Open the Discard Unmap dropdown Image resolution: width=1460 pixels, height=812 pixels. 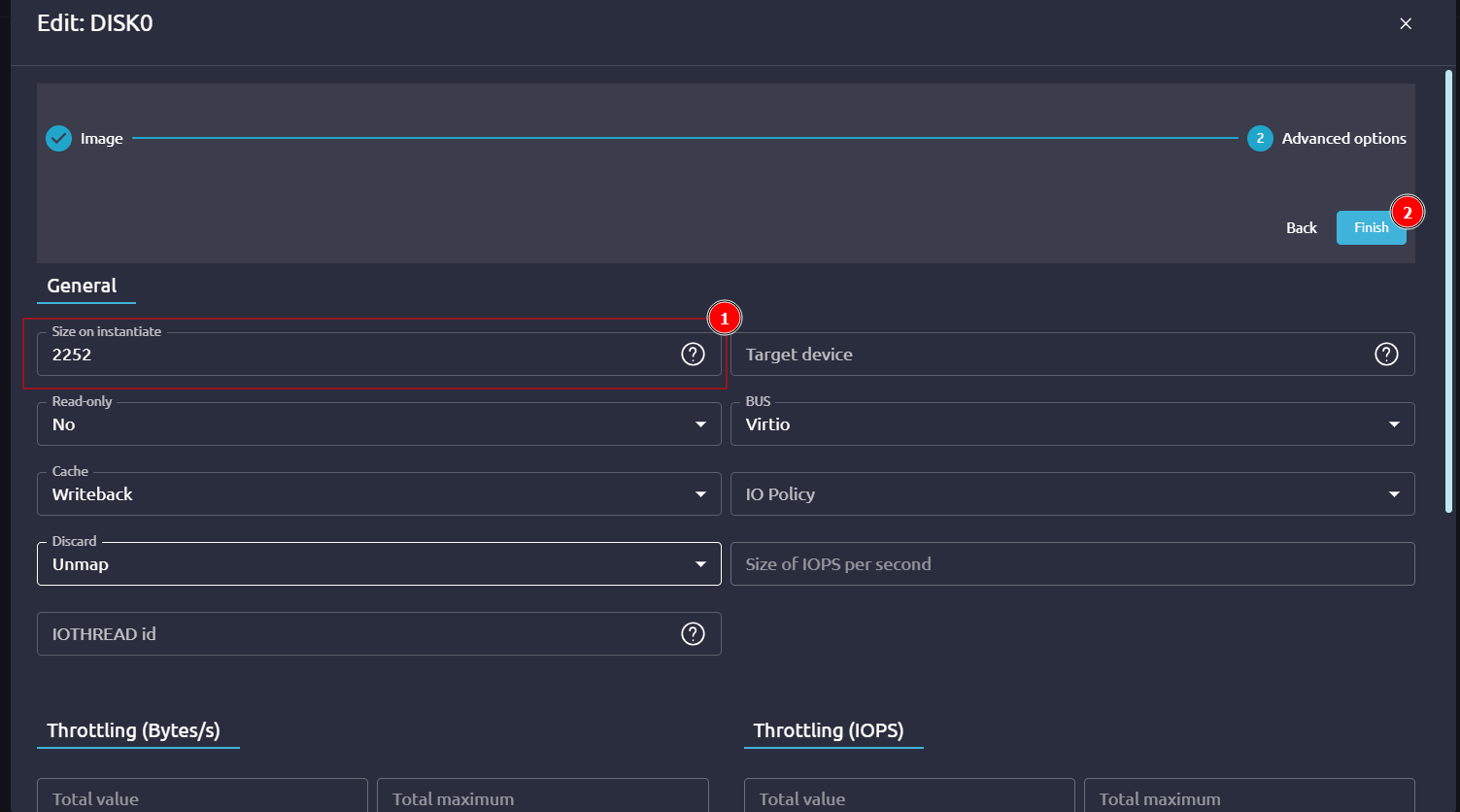click(379, 564)
